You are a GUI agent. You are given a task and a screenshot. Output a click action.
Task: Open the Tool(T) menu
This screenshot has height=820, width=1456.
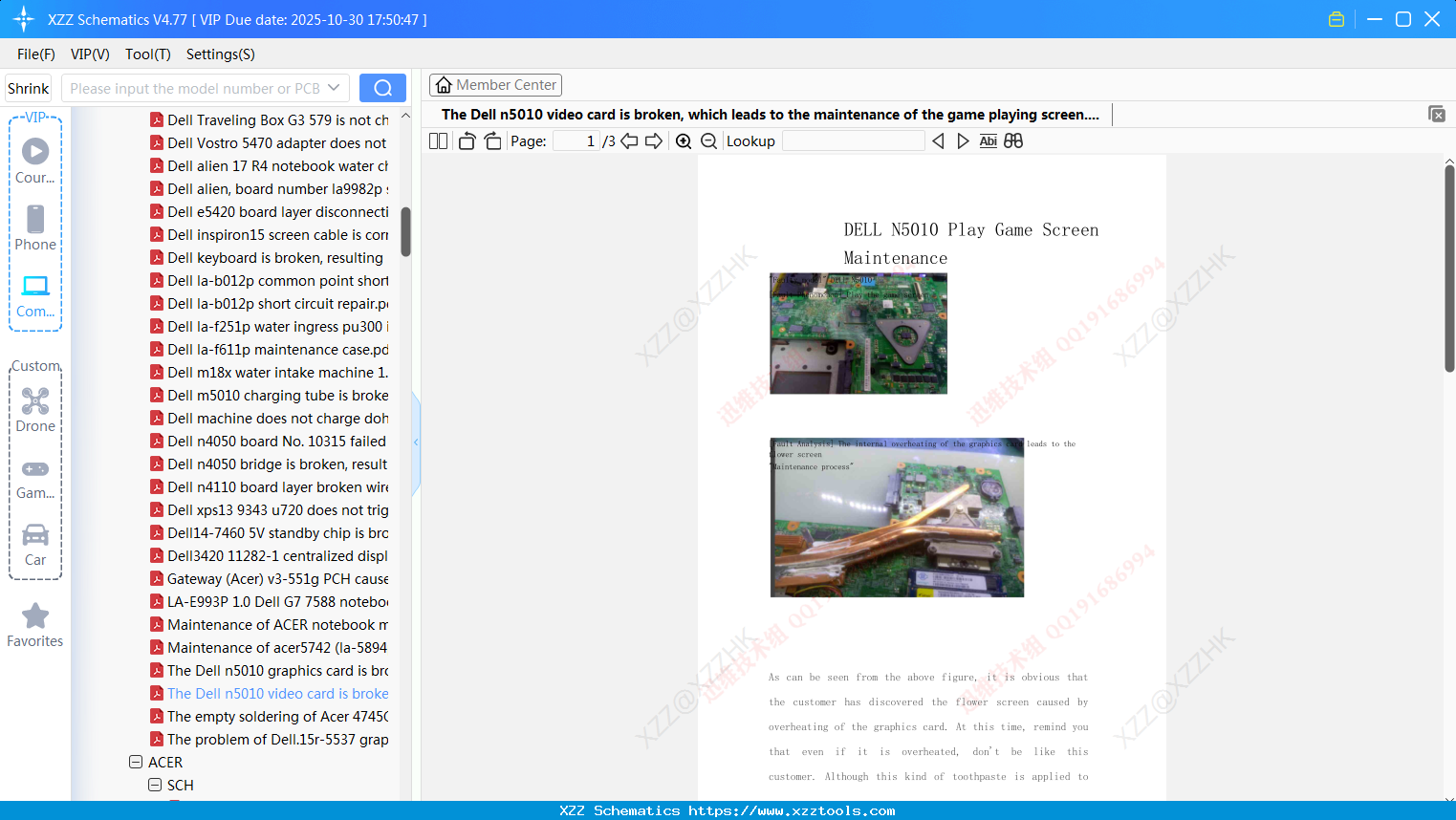click(x=148, y=54)
